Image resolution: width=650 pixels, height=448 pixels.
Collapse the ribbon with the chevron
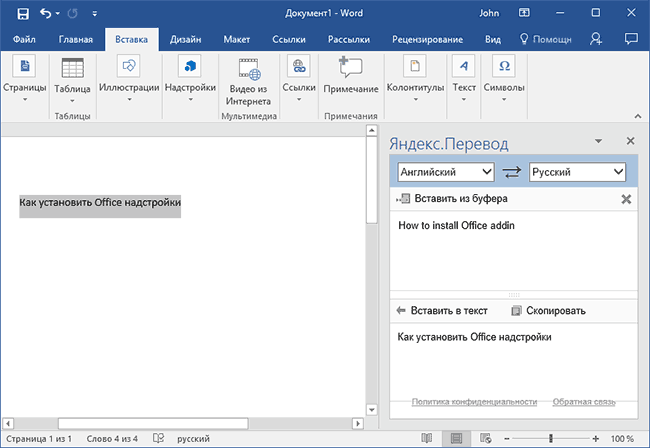(638, 116)
